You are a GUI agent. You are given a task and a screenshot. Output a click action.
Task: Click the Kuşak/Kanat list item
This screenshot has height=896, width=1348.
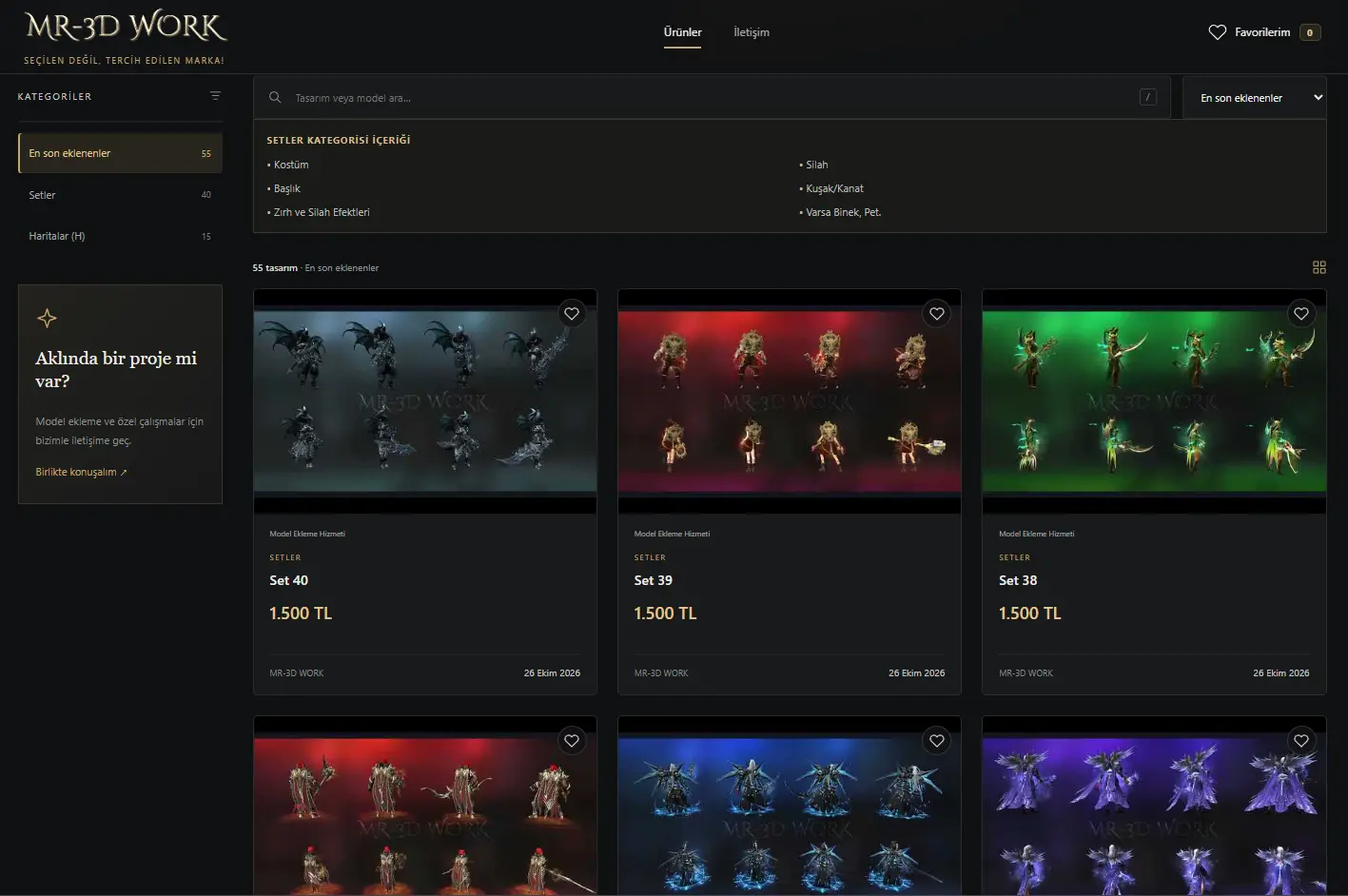[831, 188]
